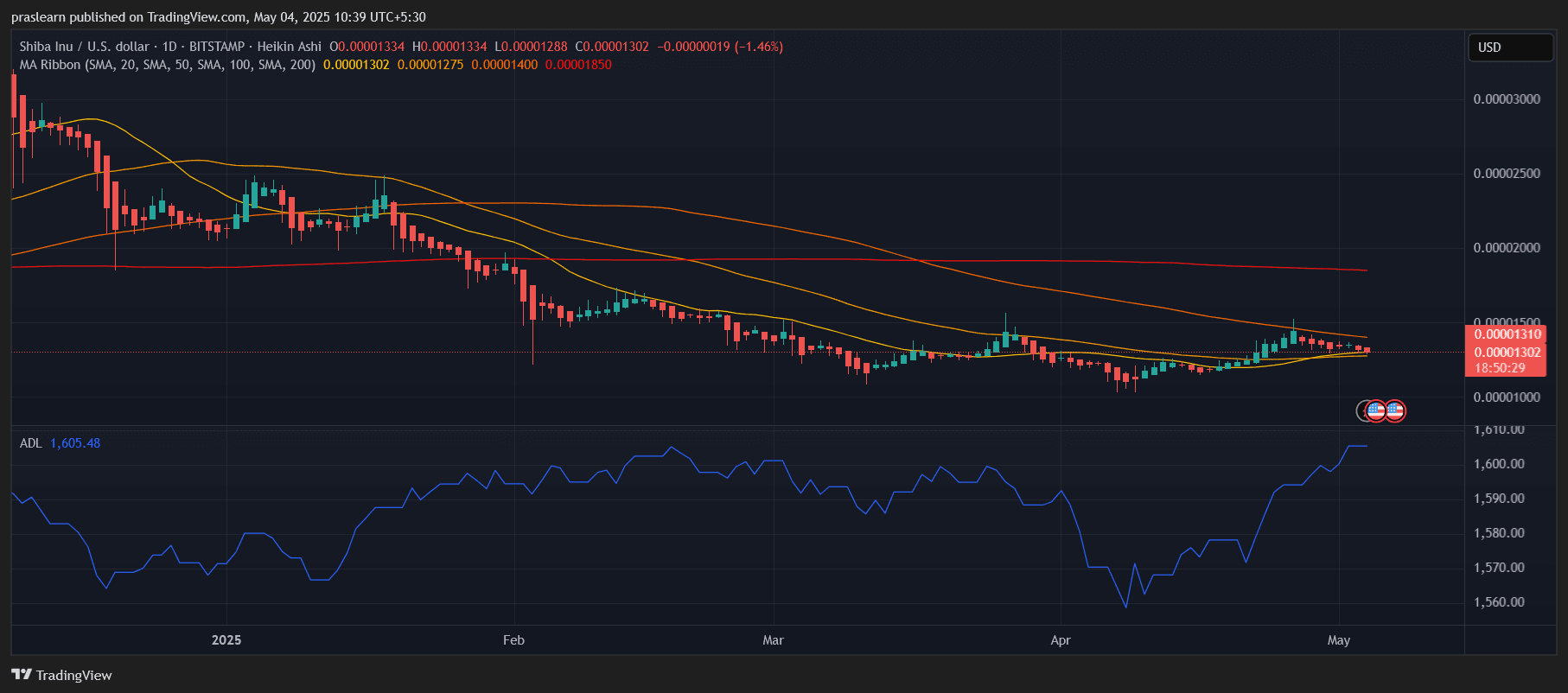1568x693 pixels.
Task: Click the TradingView wordmark text
Action: (73, 675)
